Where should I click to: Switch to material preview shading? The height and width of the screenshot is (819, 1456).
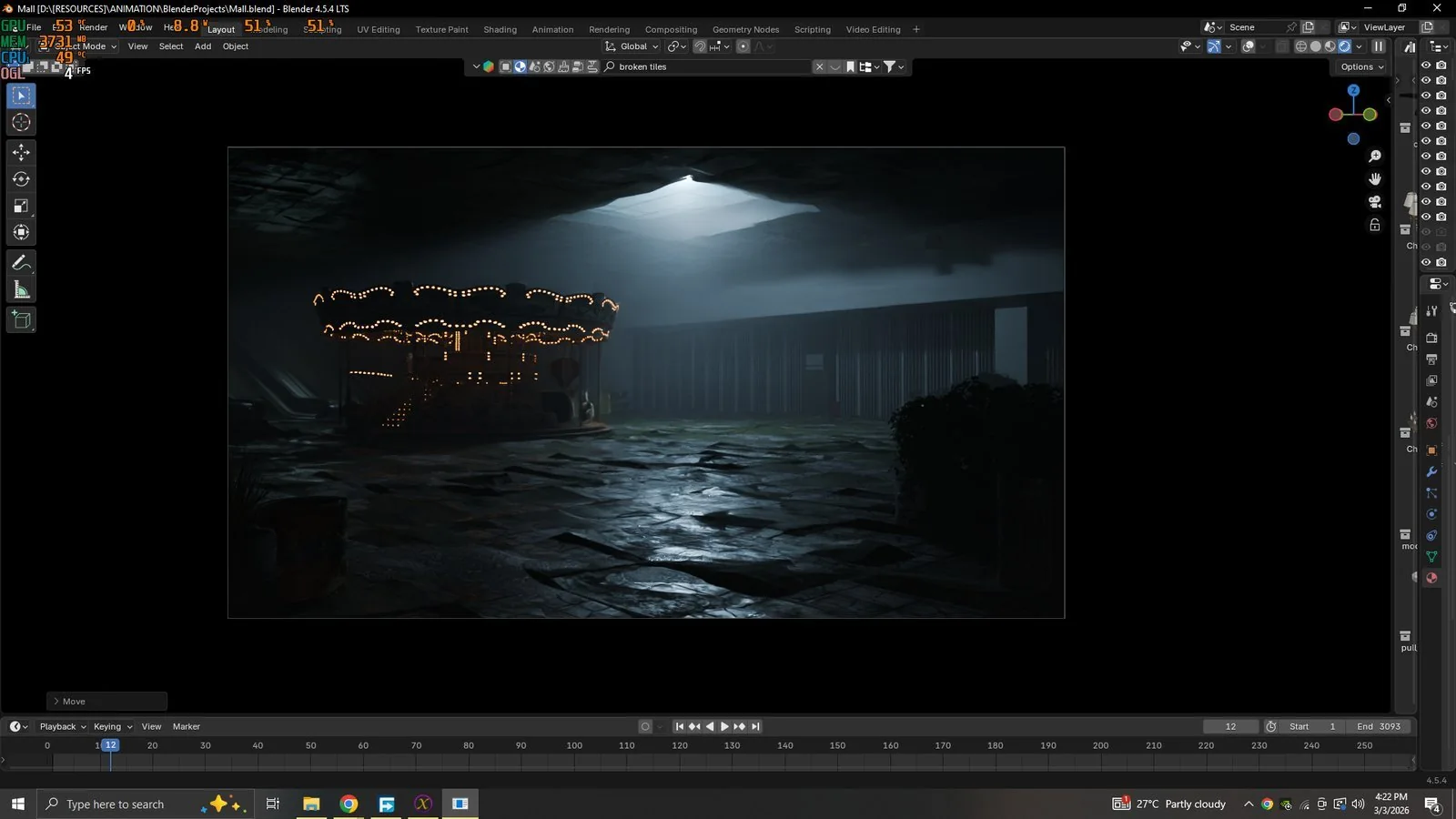[1330, 46]
